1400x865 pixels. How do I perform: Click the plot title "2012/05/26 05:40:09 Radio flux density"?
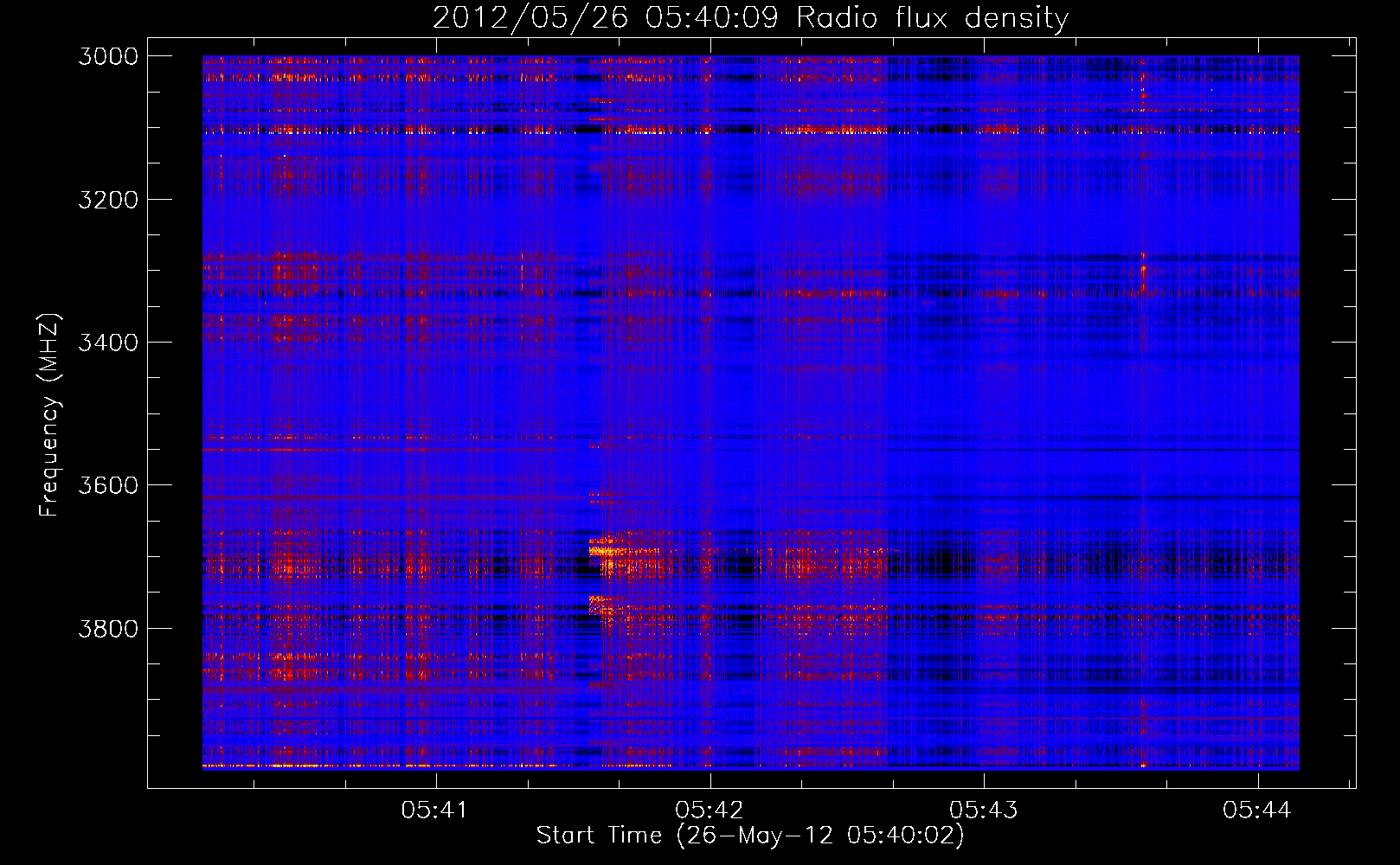point(750,17)
